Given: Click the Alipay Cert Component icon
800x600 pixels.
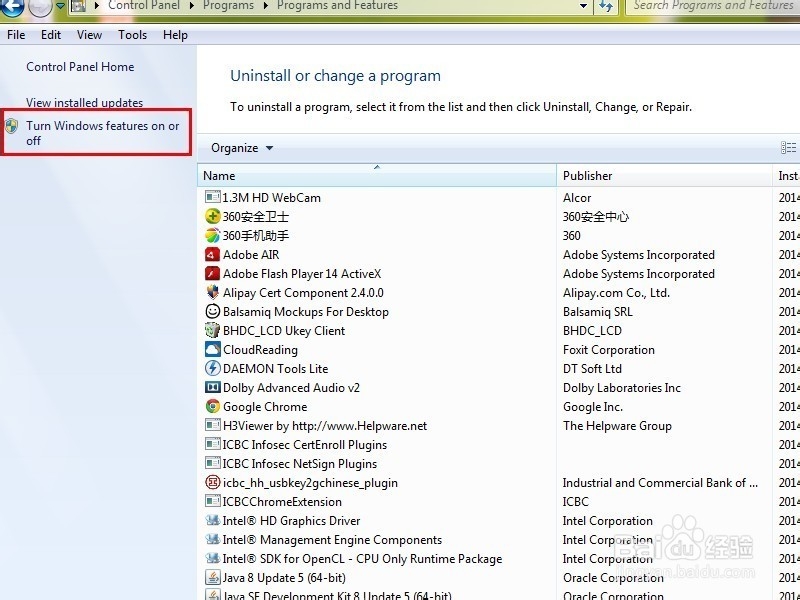Looking at the screenshot, I should tap(212, 292).
